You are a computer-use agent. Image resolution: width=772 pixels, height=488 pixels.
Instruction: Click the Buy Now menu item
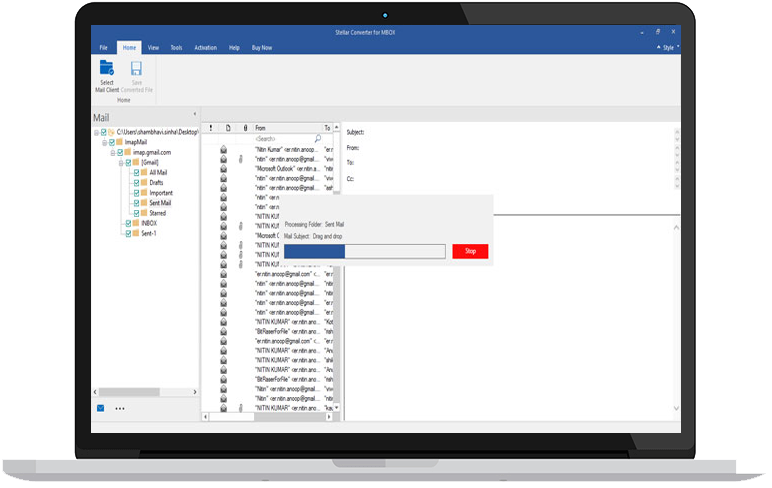[261, 47]
